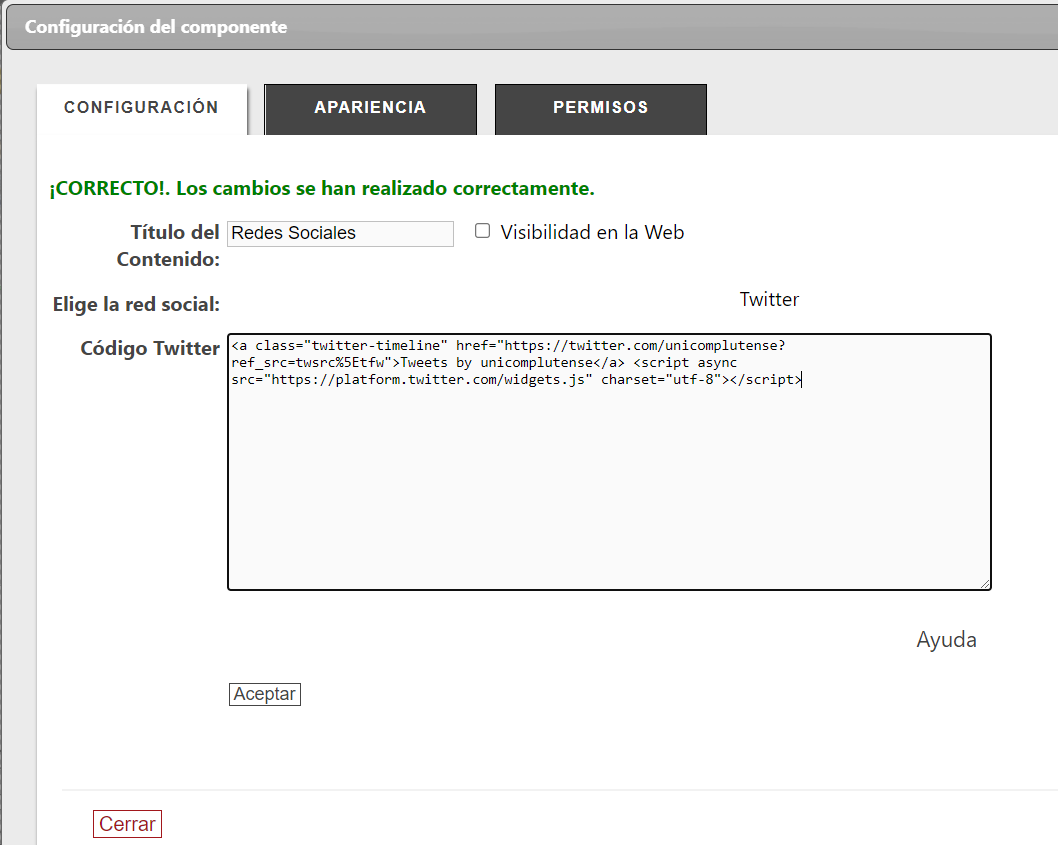The width and height of the screenshot is (1058, 845).
Task: Open the Permisos tab
Action: click(x=600, y=108)
